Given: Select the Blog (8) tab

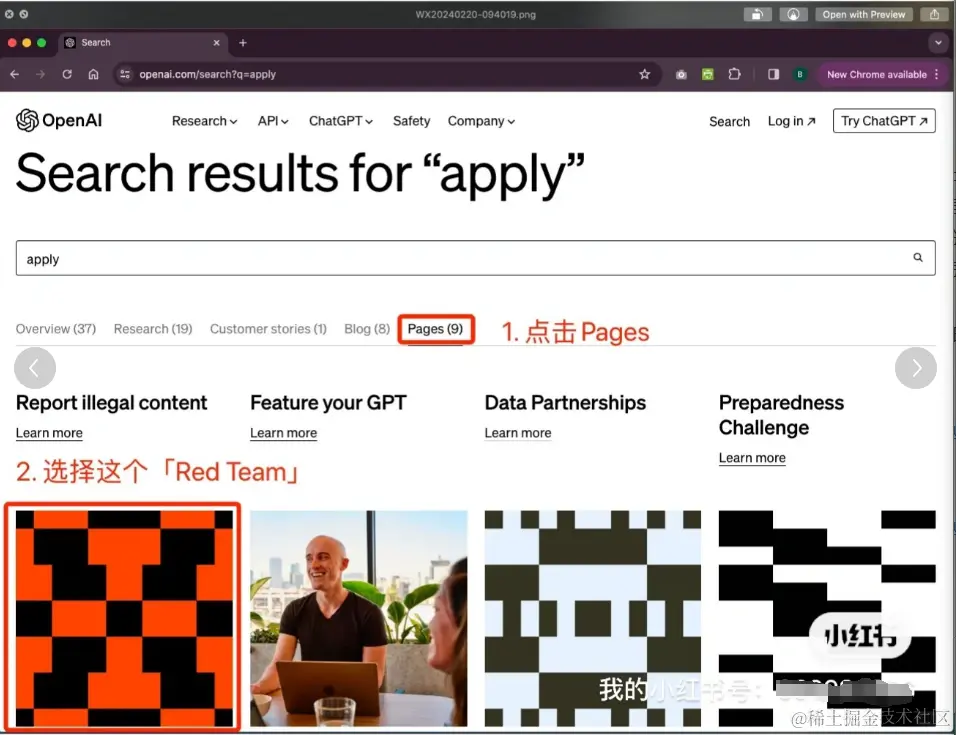Looking at the screenshot, I should point(367,329).
